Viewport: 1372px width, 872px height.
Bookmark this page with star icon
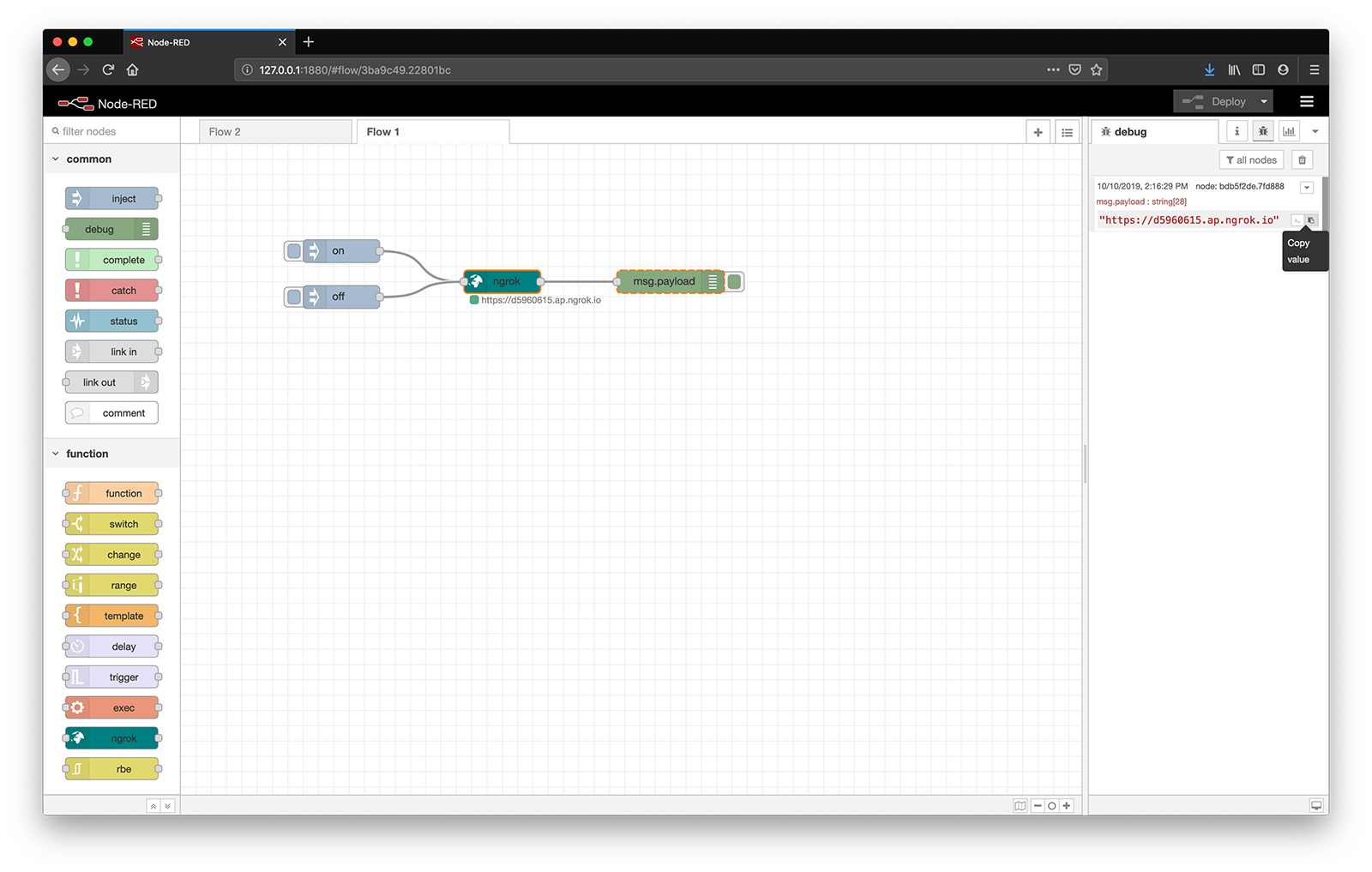[1096, 69]
